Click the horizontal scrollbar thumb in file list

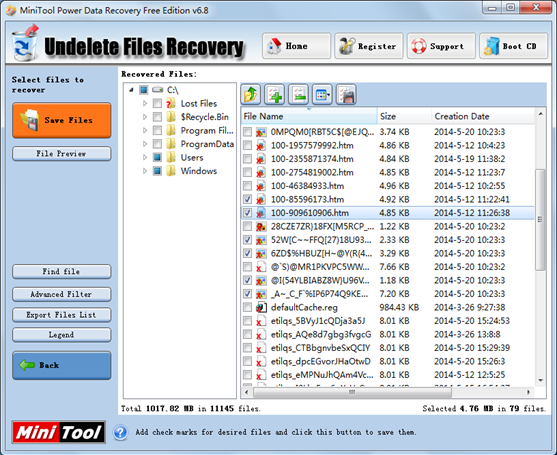[x=352, y=392]
